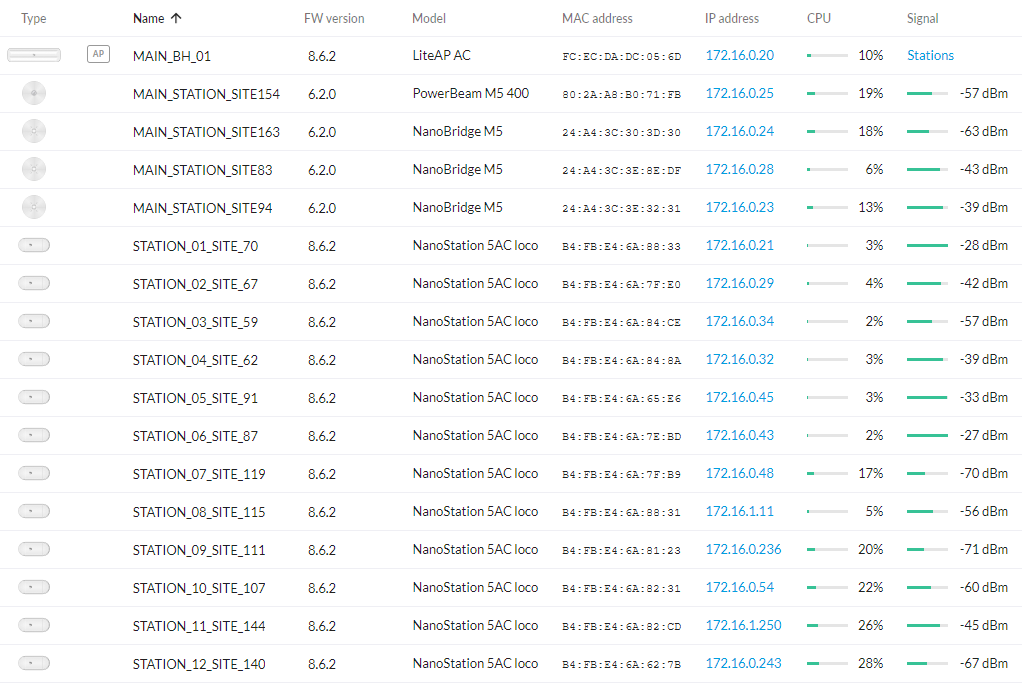Open IP address 172.16.0.43
Viewport: 1022px width, 685px height.
740,435
